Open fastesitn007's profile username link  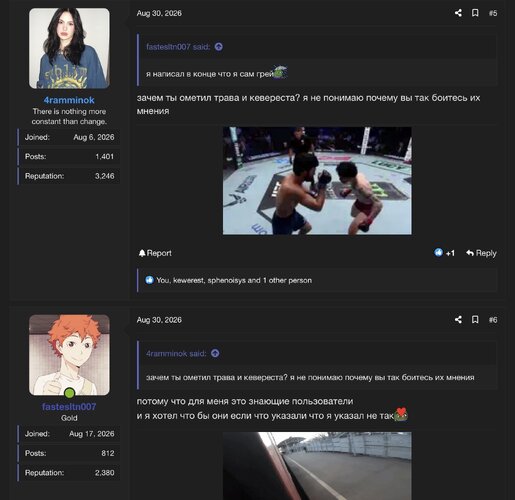[69, 407]
